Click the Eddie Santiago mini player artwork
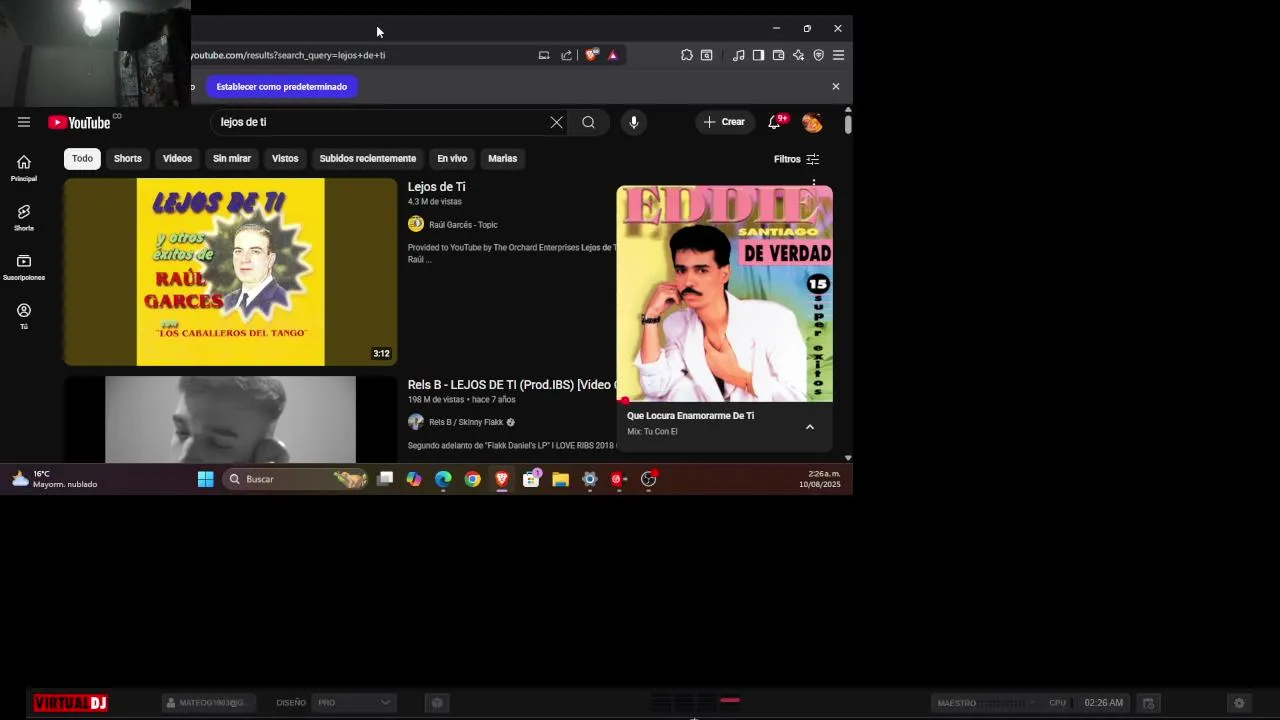The height and width of the screenshot is (720, 1280). (724, 294)
